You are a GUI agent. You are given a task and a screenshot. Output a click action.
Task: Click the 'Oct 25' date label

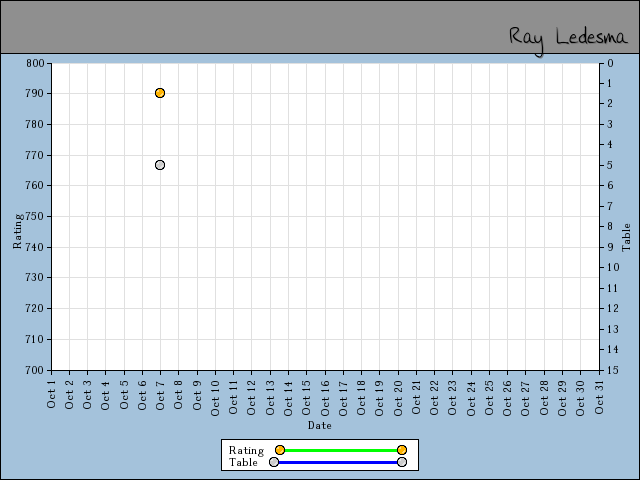coord(489,398)
